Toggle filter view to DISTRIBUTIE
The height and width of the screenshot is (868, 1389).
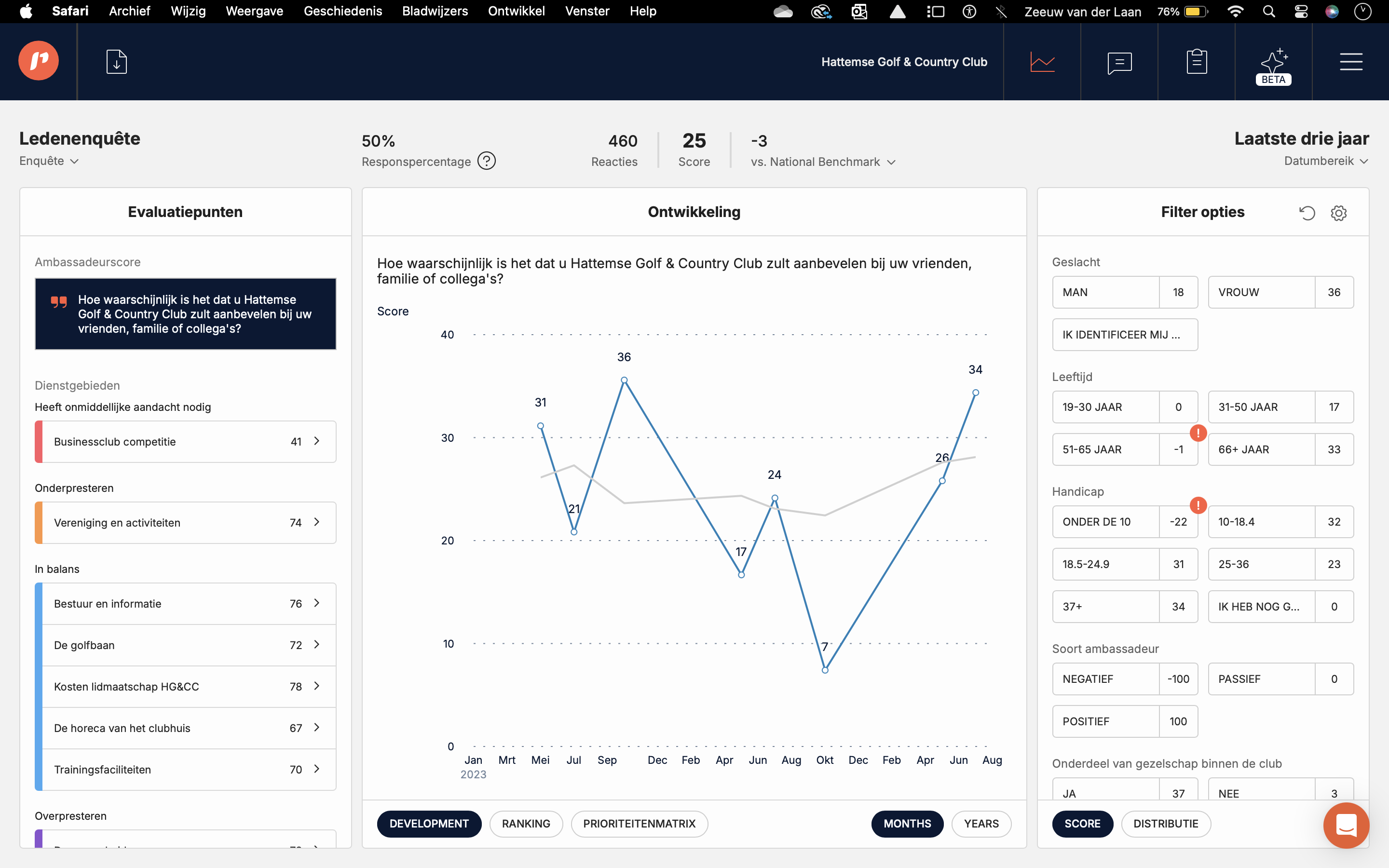coord(1165,824)
